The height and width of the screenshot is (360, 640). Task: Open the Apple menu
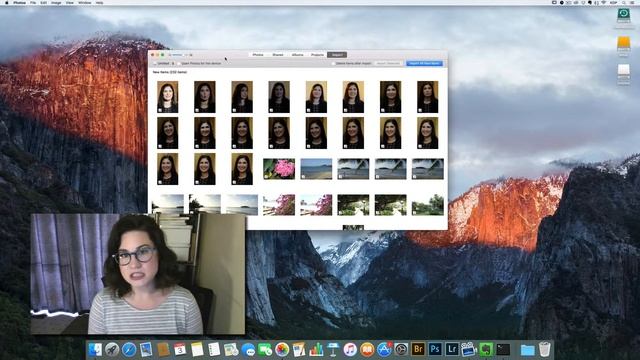[x=7, y=2]
